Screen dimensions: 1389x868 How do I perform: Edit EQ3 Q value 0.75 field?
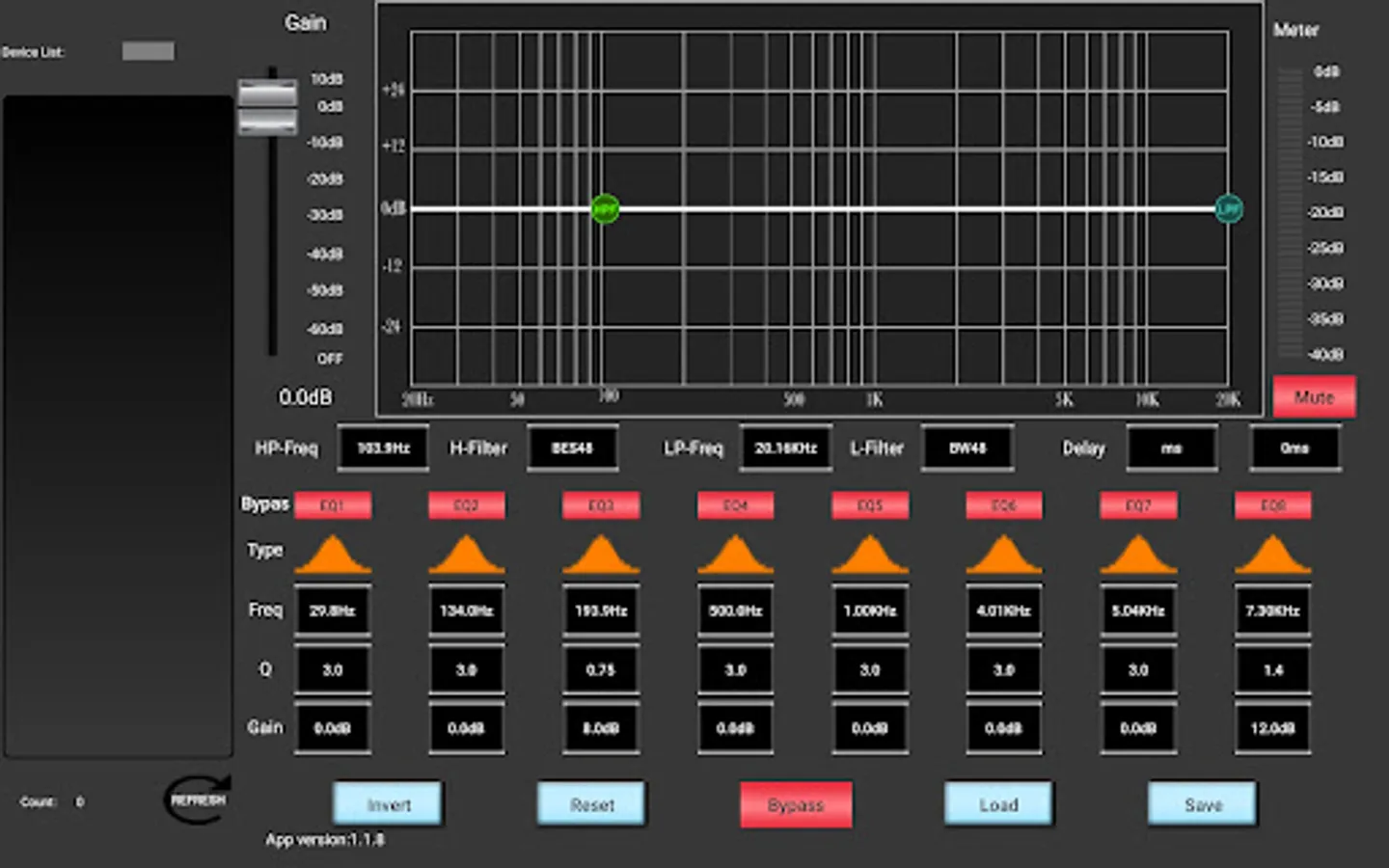(x=600, y=670)
